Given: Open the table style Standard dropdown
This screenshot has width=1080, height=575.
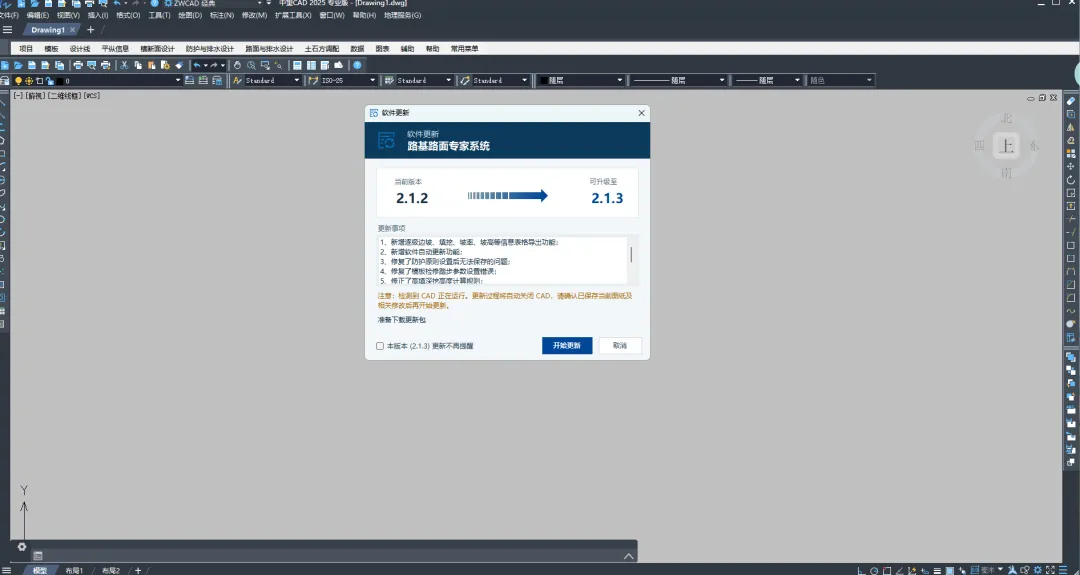Looking at the screenshot, I should pos(448,81).
